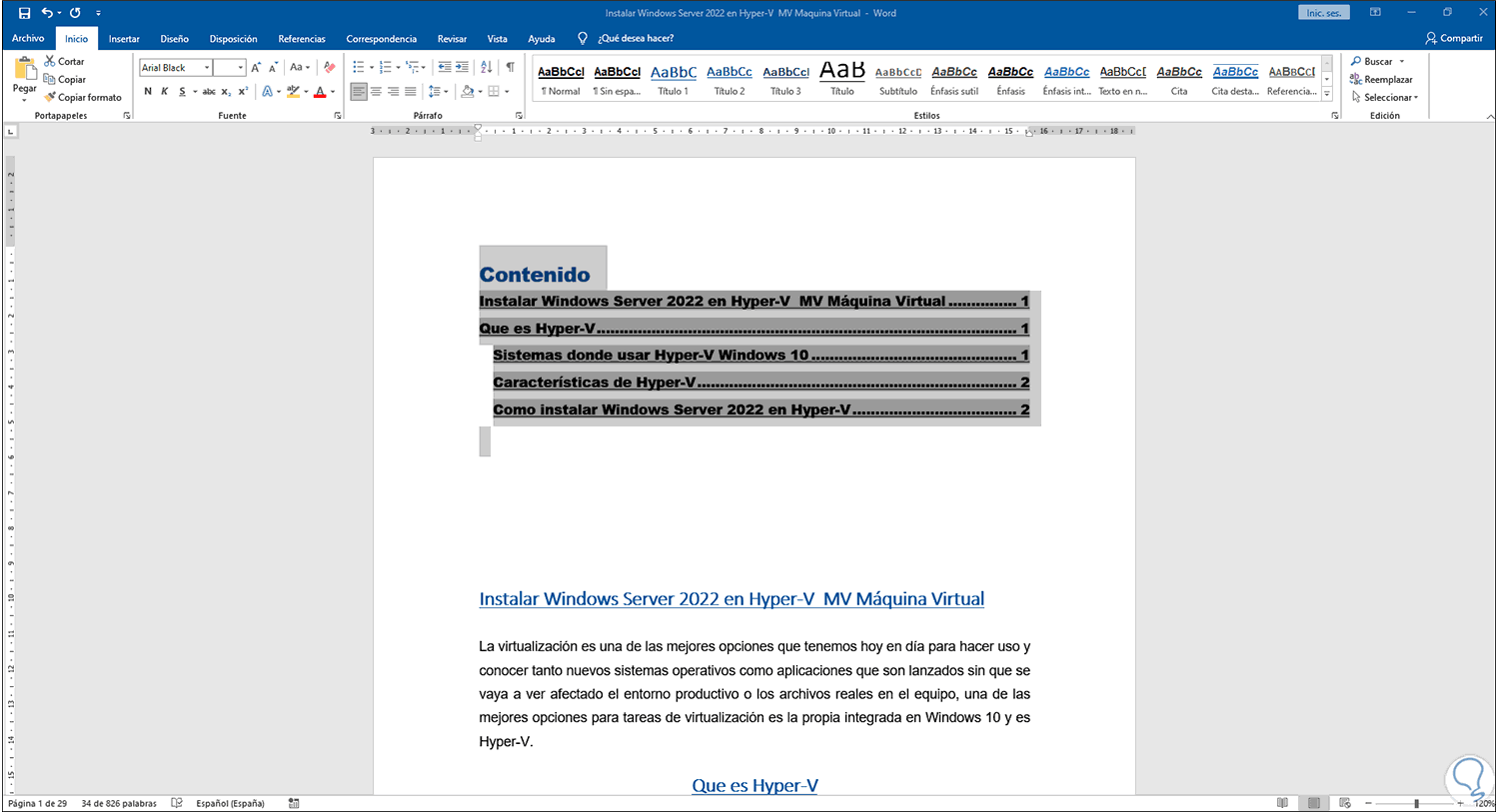
Task: Expand bullet list options dropdown
Action: 372,68
